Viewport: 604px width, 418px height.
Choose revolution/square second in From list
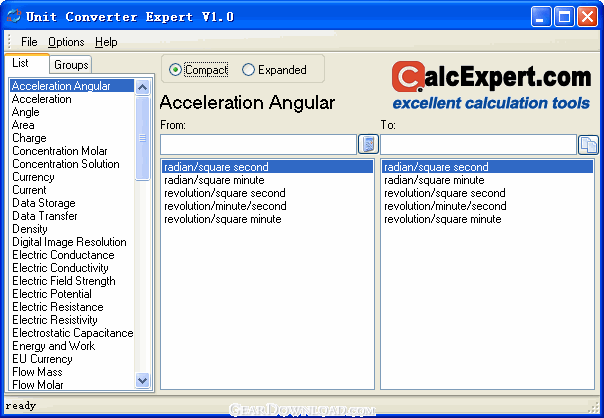tap(267, 193)
